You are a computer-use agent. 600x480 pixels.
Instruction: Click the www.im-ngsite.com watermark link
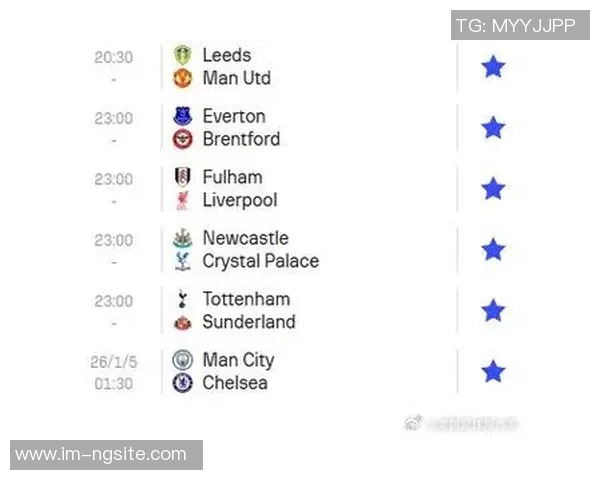coord(101,455)
